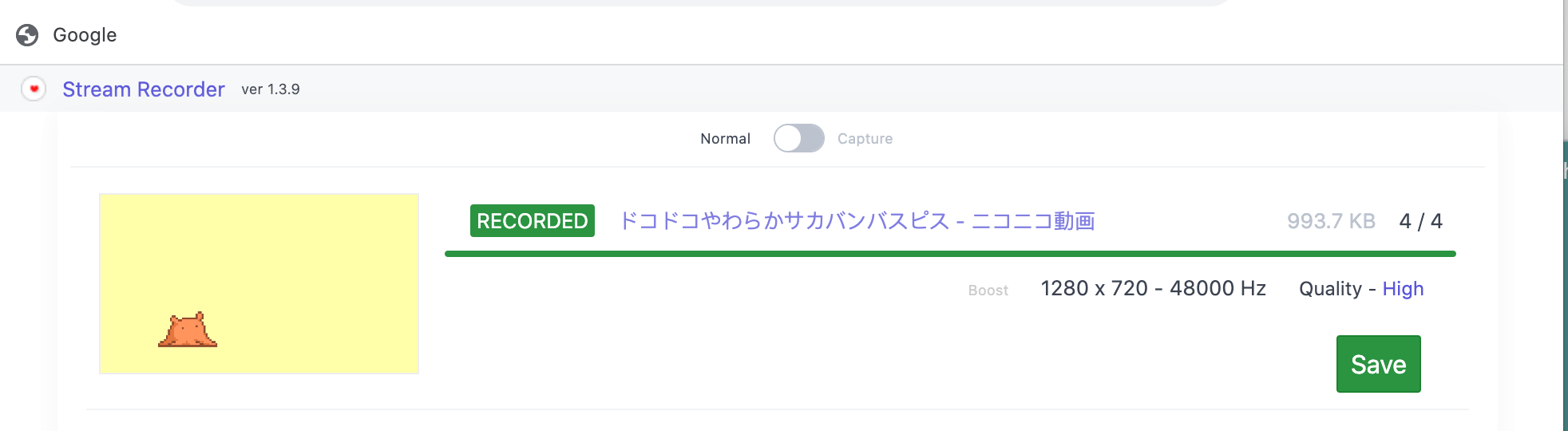This screenshot has height=431, width=1568.
Task: Open the Stream Recorder title link
Action: click(144, 89)
